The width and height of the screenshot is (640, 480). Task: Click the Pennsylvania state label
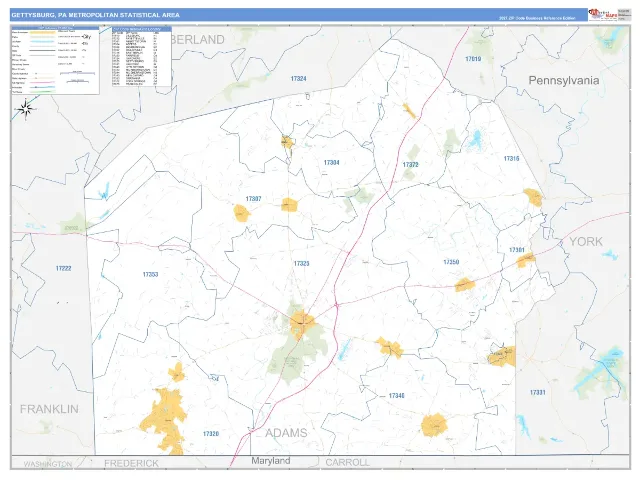coord(564,80)
